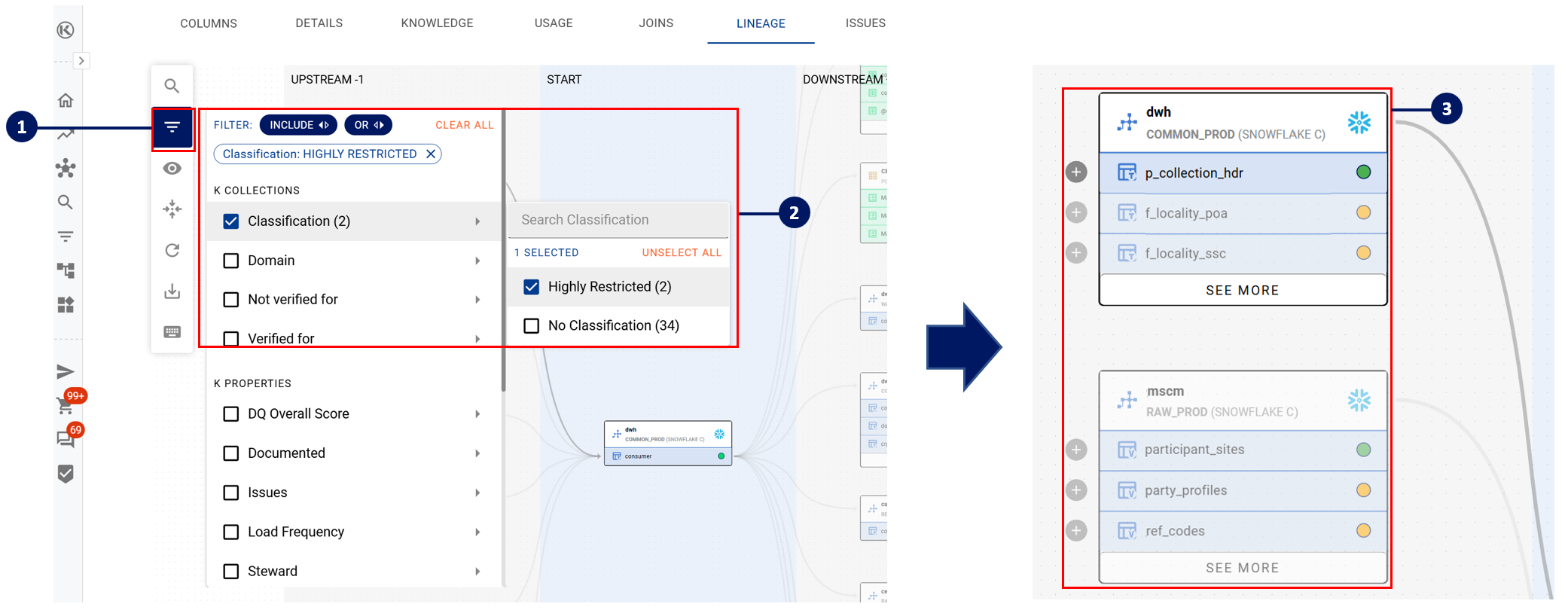Click SEE MORE under dwh tables

pos(1242,290)
